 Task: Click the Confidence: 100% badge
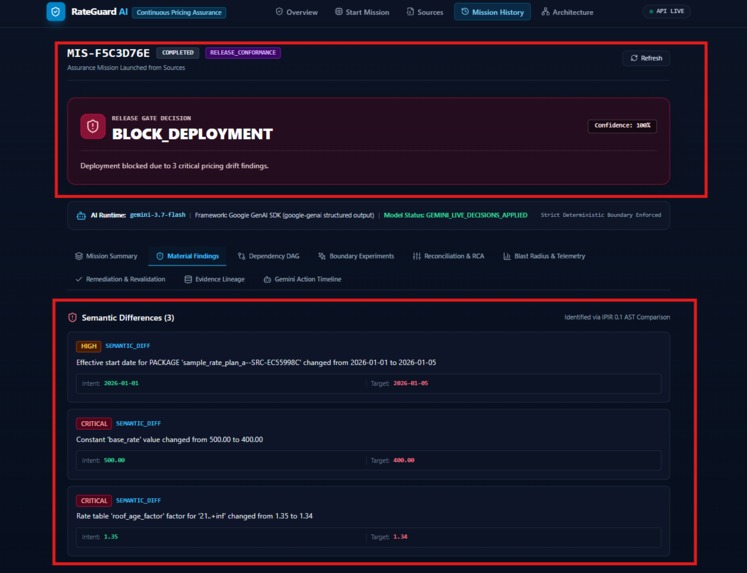pyautogui.click(x=622, y=126)
